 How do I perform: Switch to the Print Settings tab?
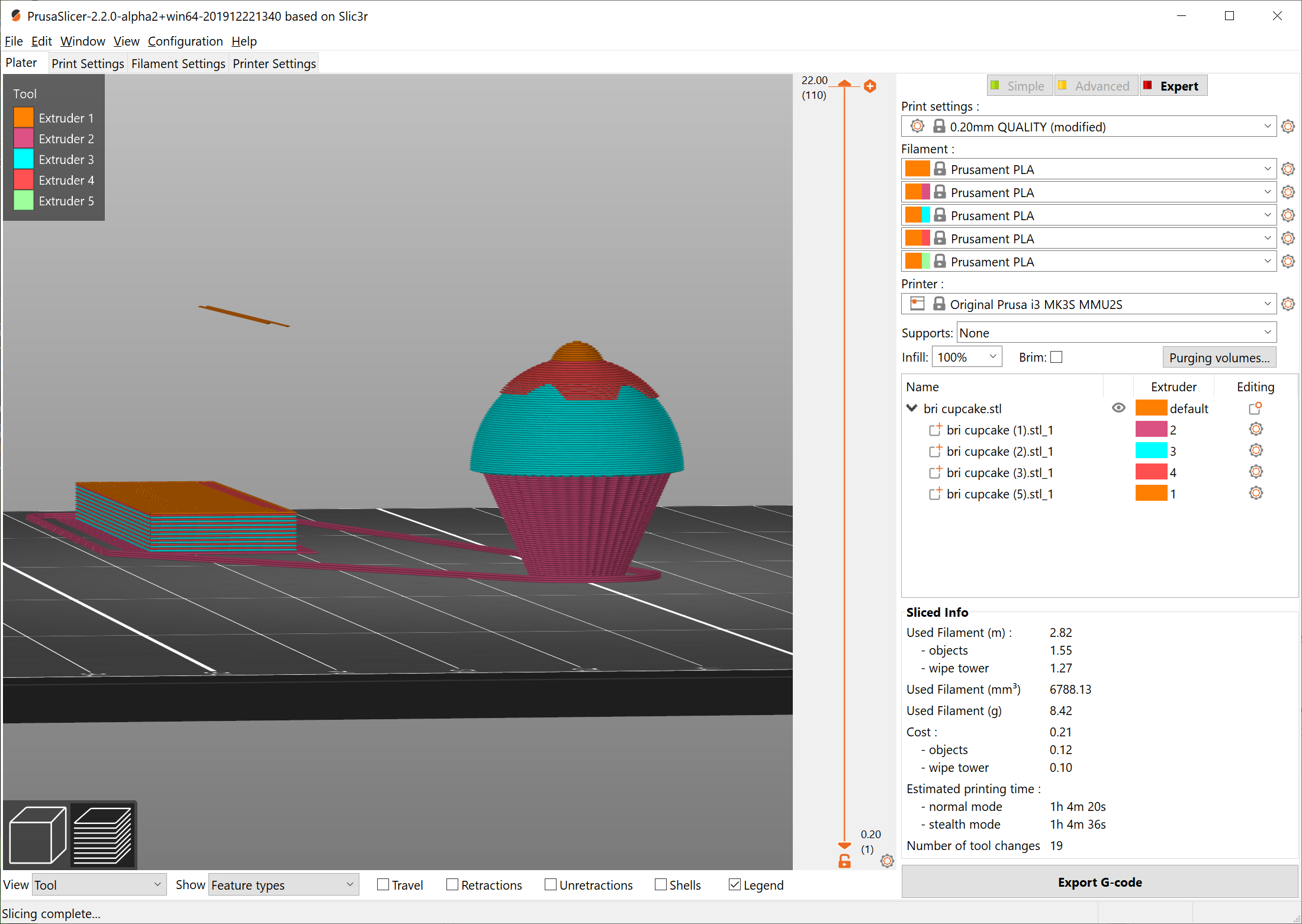tap(87, 63)
